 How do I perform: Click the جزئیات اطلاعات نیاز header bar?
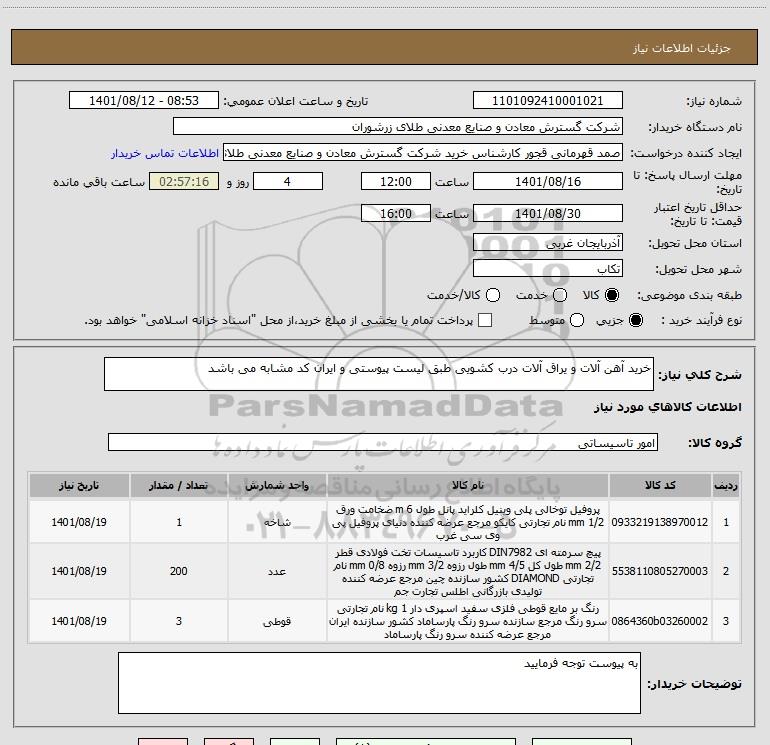click(385, 47)
